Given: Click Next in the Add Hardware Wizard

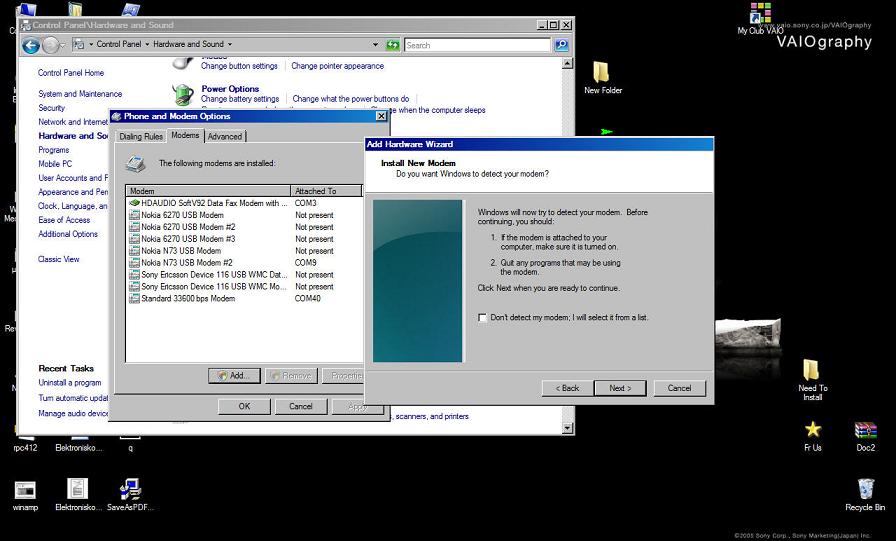Looking at the screenshot, I should pyautogui.click(x=619, y=388).
